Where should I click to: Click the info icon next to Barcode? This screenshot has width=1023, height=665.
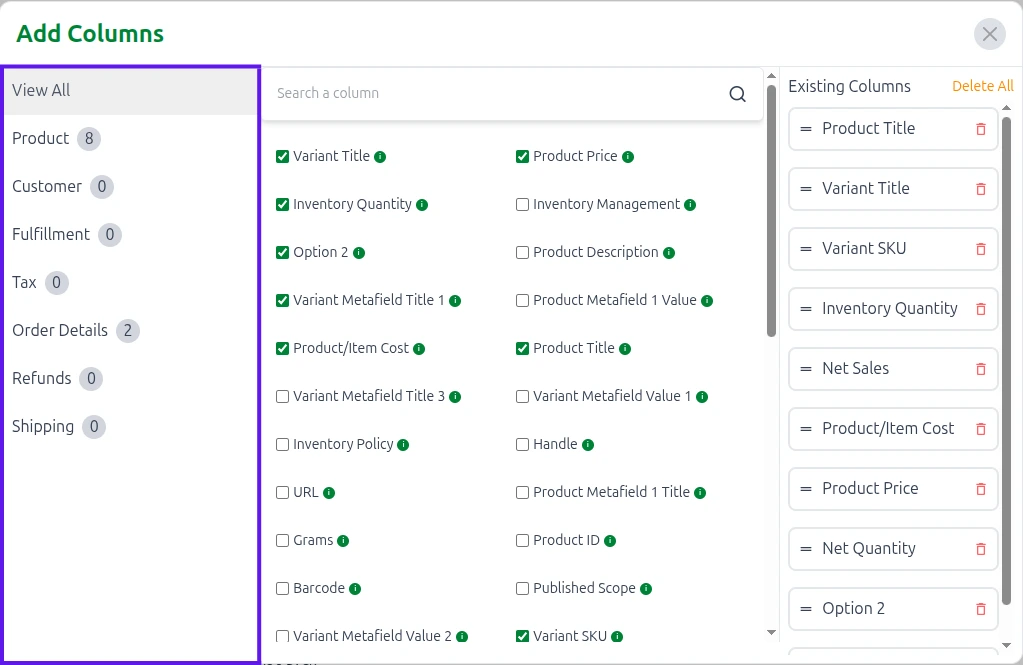click(x=355, y=589)
